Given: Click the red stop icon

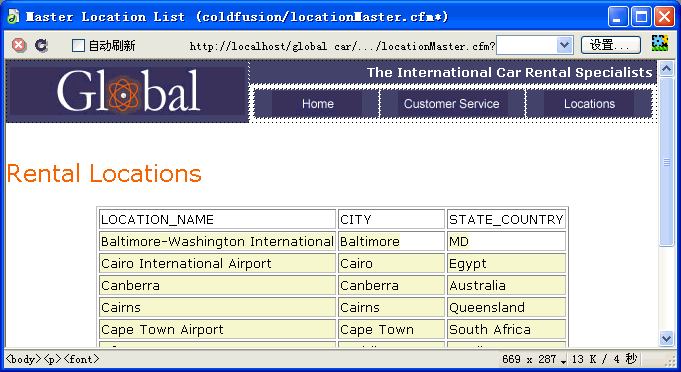Looking at the screenshot, I should click(x=19, y=45).
